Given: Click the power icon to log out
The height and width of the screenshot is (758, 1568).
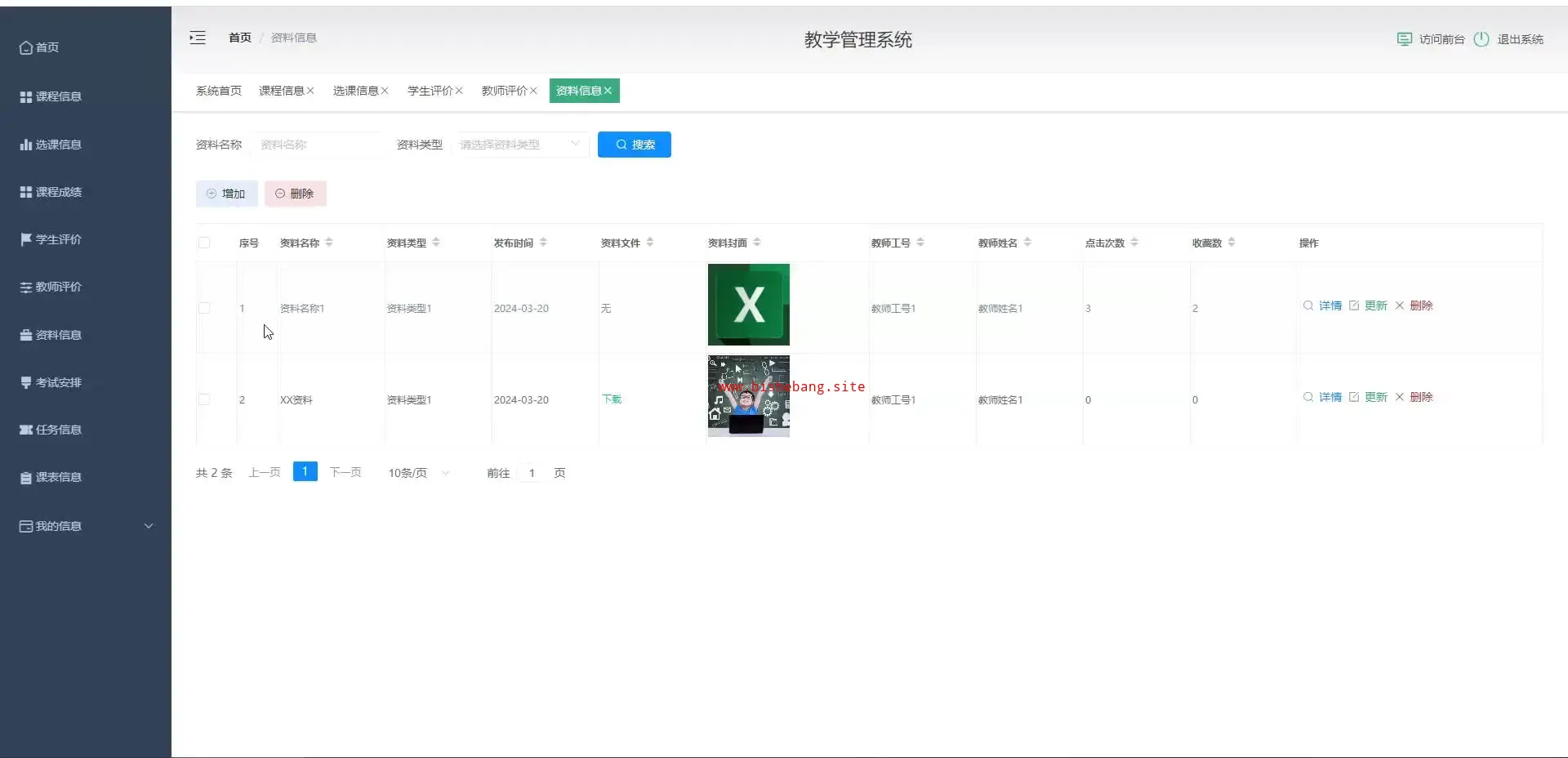Looking at the screenshot, I should click(1481, 39).
